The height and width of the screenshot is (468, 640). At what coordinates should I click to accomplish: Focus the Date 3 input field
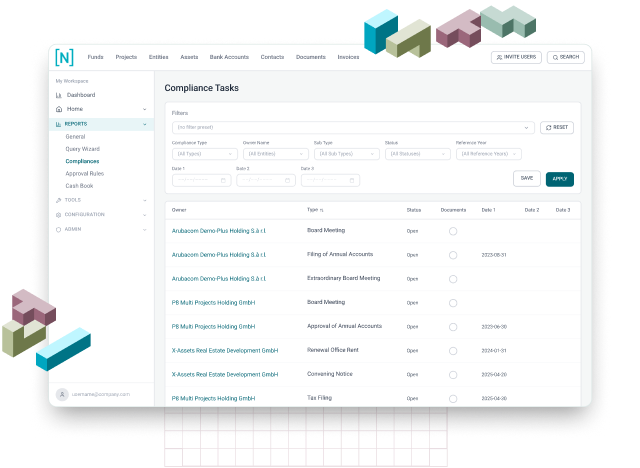(330, 180)
